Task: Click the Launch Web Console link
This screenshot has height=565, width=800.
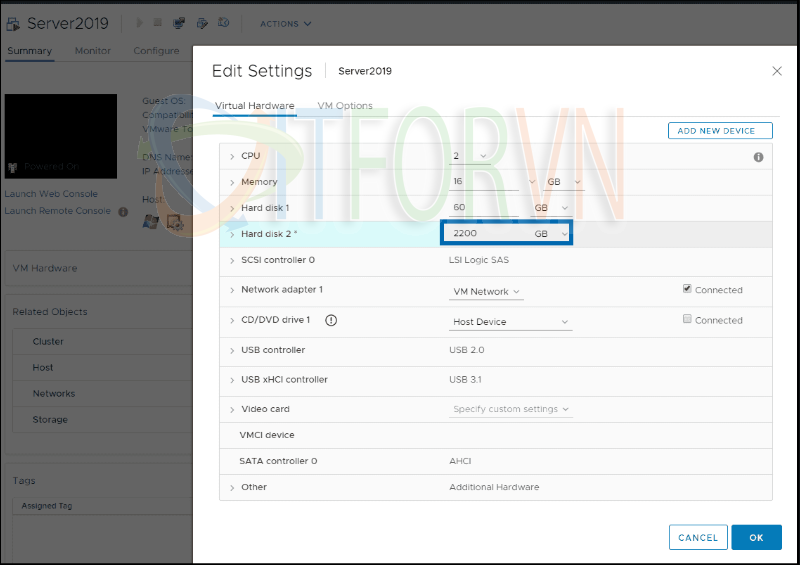Action: tap(51, 194)
